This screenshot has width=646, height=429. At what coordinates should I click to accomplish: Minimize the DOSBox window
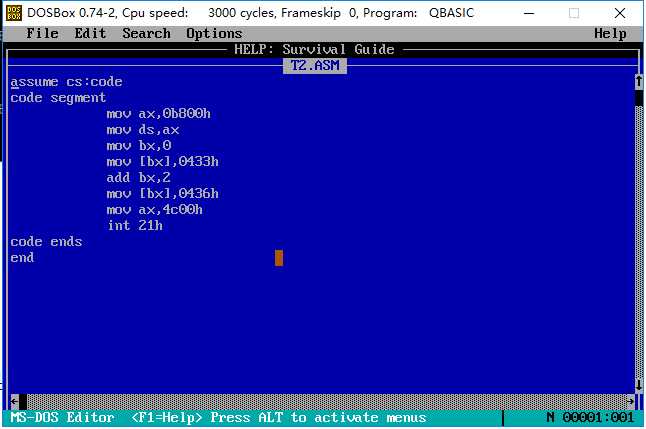[x=529, y=13]
